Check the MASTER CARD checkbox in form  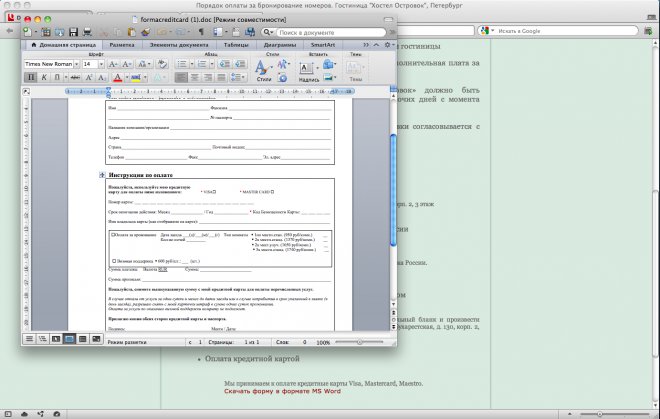pyautogui.click(x=272, y=192)
